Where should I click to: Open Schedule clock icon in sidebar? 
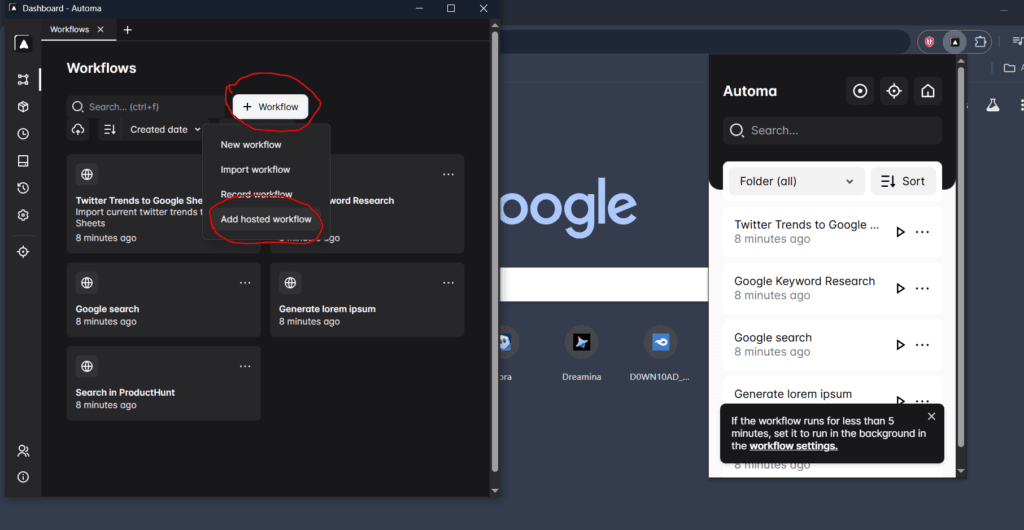tap(23, 134)
